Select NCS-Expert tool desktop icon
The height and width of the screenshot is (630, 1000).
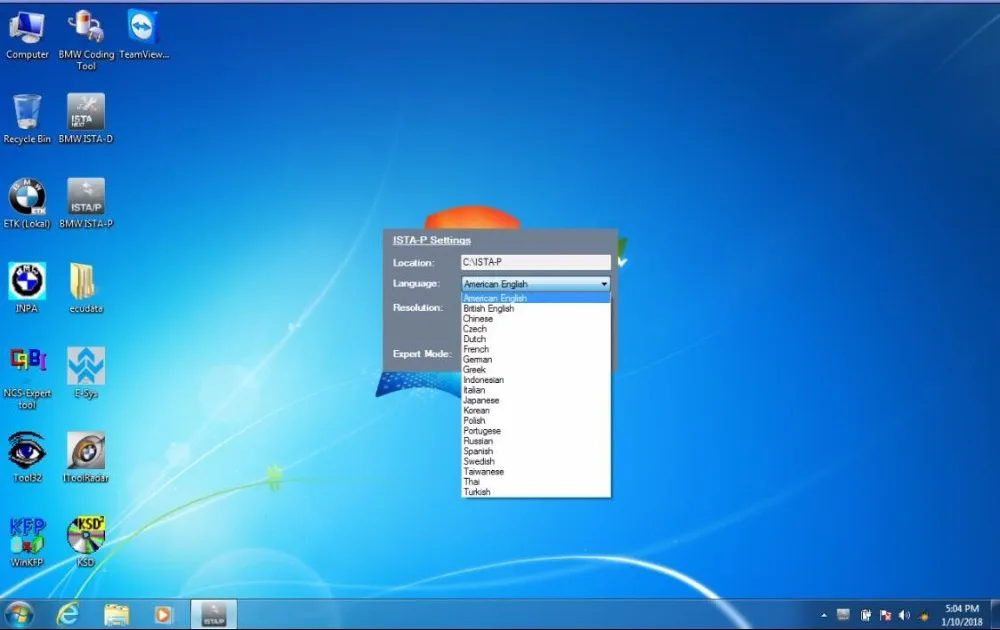pyautogui.click(x=27, y=378)
